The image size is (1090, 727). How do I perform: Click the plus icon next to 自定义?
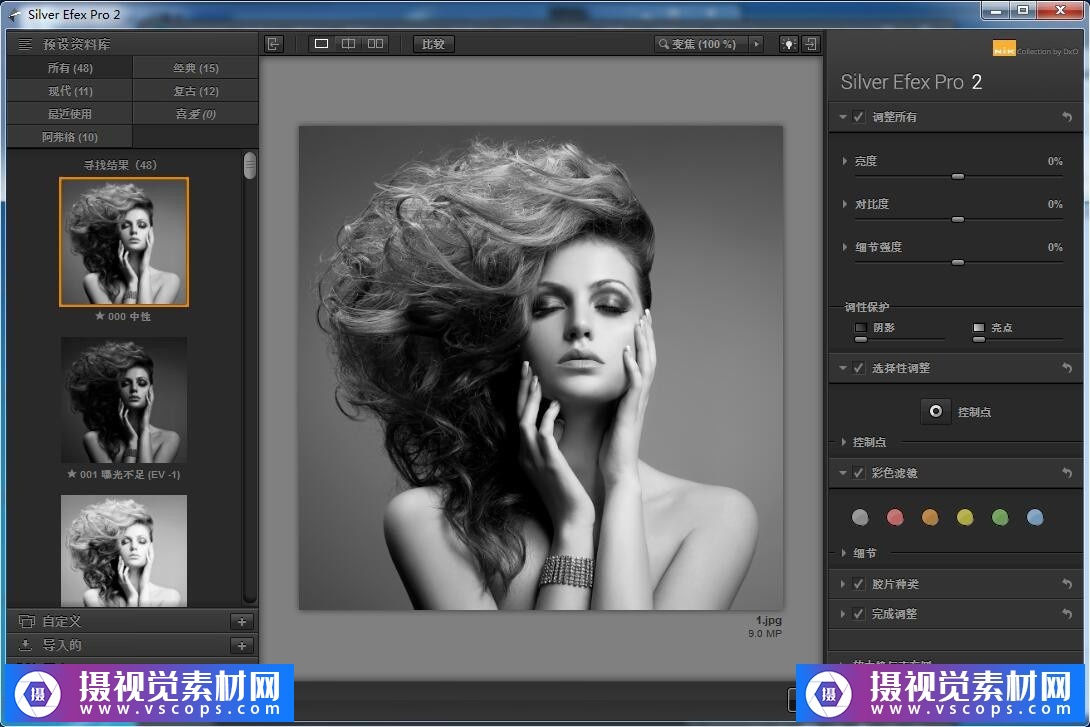[x=242, y=622]
